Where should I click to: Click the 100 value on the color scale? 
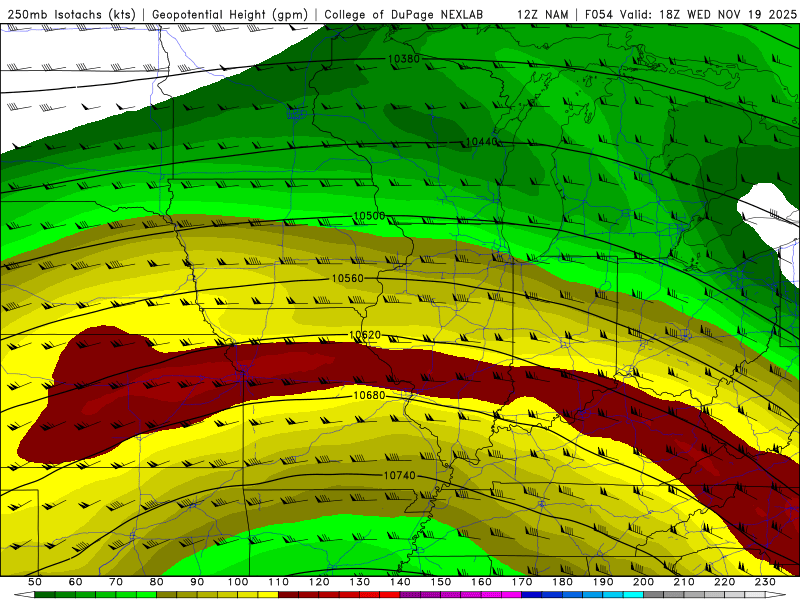click(x=238, y=582)
